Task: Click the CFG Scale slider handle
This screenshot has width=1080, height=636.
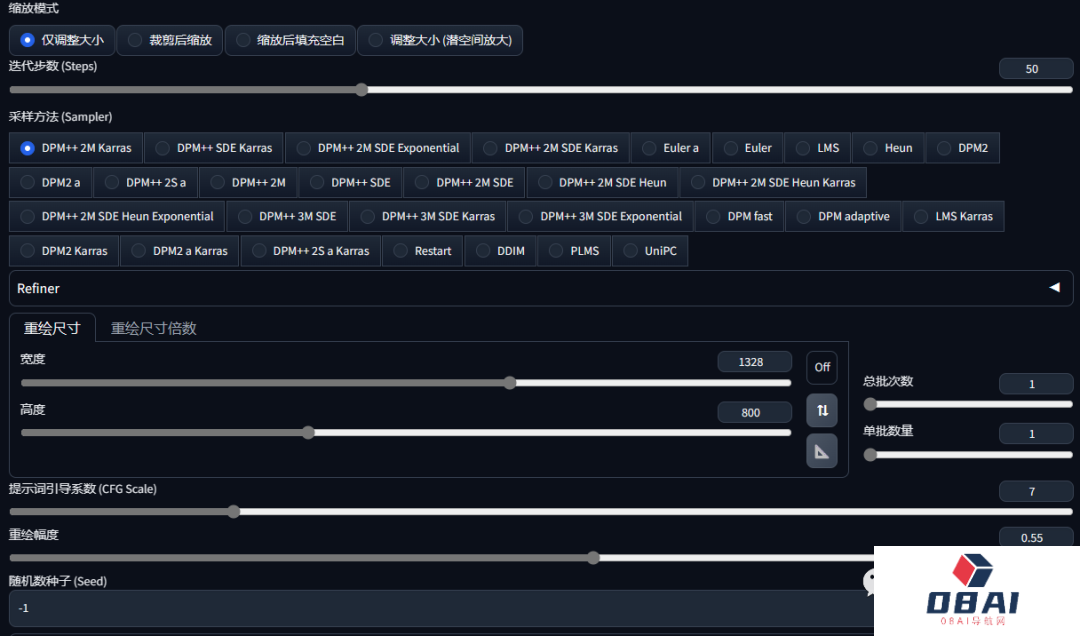Action: (x=234, y=511)
